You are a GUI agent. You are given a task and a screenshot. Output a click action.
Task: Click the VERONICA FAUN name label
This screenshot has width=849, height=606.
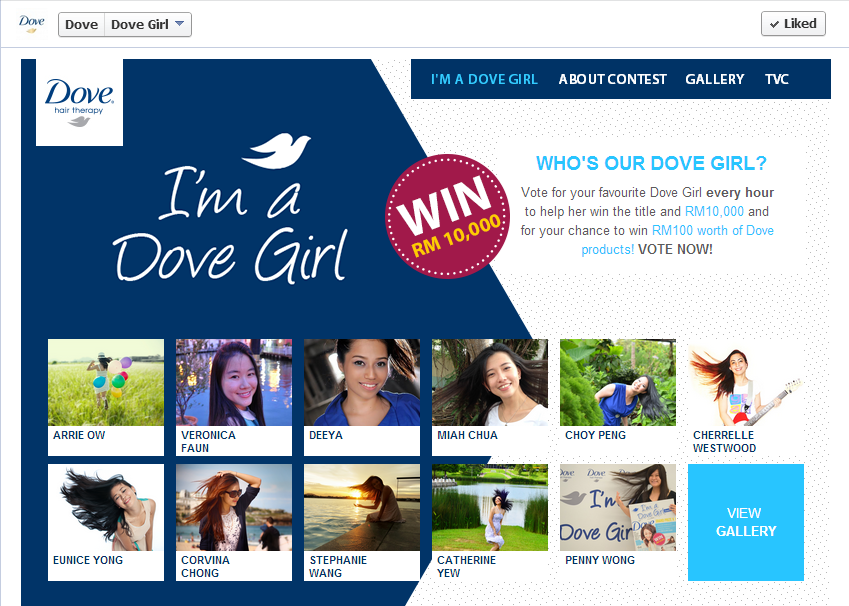point(208,441)
